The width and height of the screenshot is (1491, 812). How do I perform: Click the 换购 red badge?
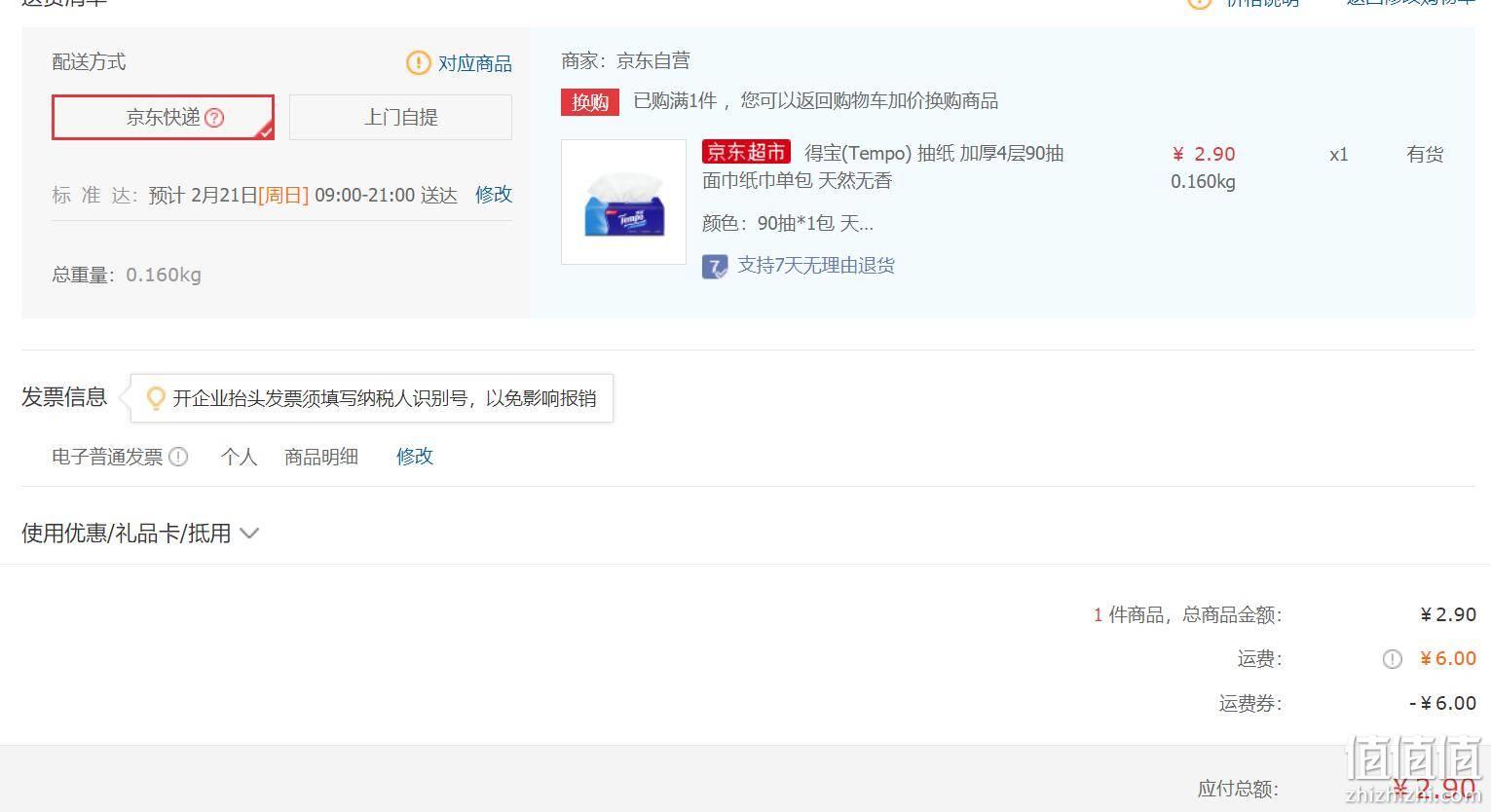tap(590, 101)
